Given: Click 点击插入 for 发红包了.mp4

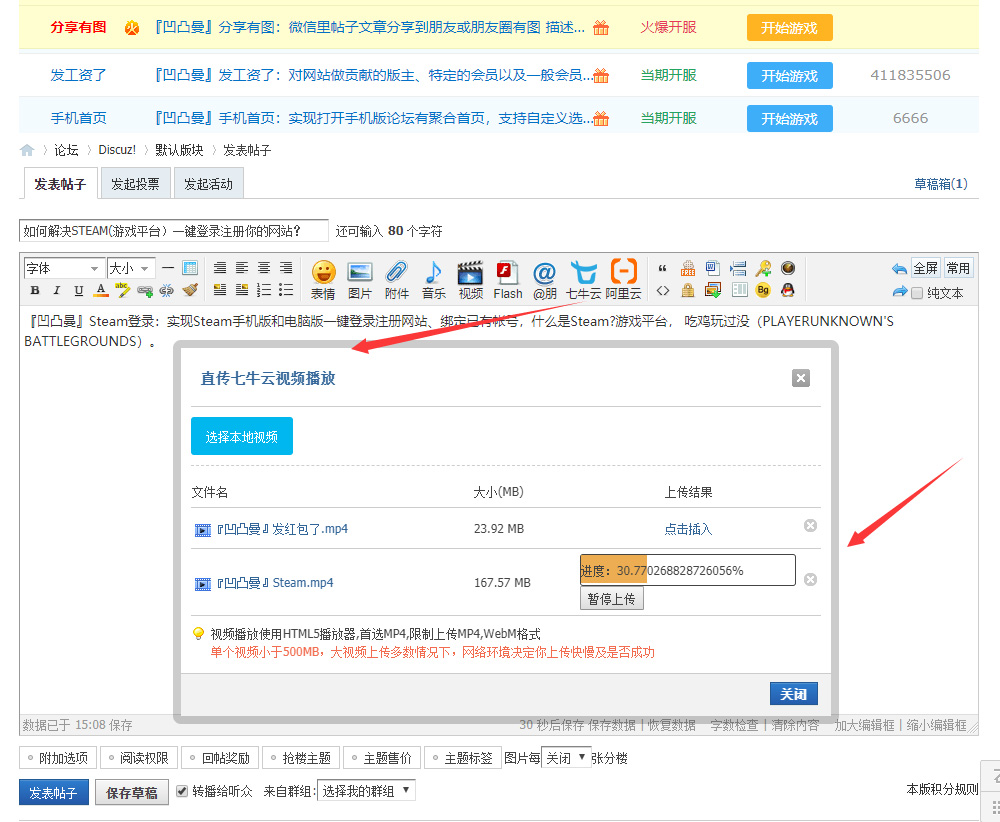Looking at the screenshot, I should (688, 529).
